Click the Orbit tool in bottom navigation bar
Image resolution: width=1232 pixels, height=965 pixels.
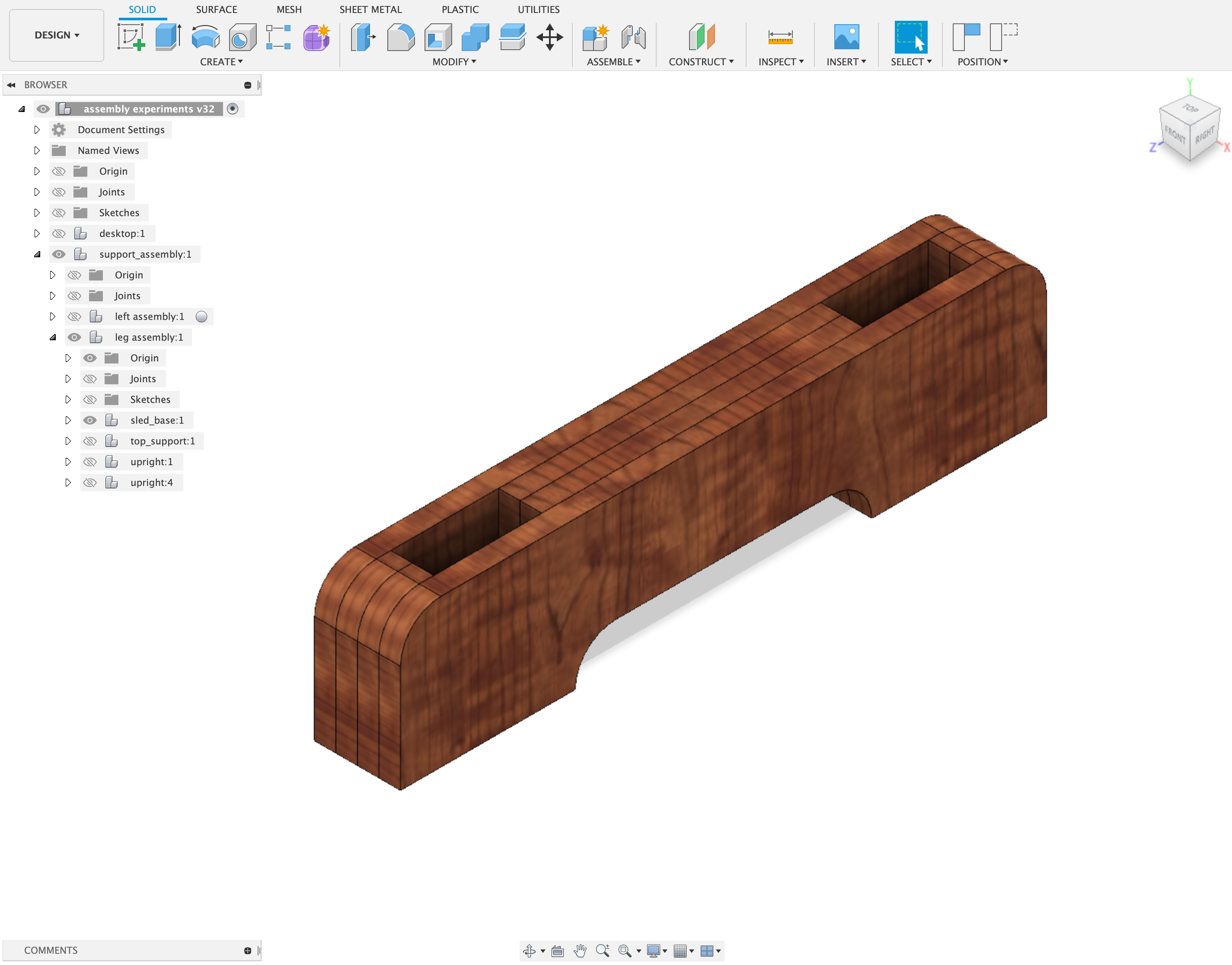pos(529,951)
